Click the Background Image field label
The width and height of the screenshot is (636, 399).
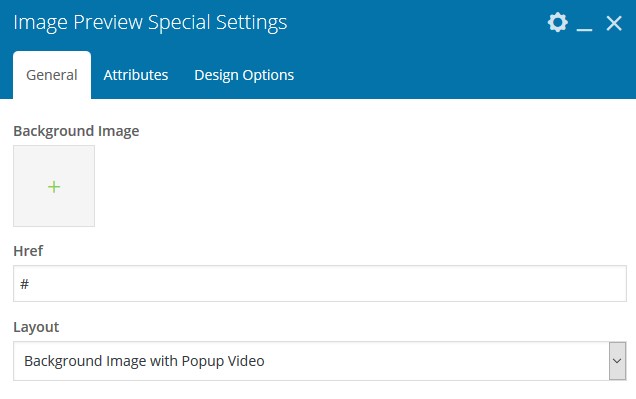pyautogui.click(x=76, y=131)
